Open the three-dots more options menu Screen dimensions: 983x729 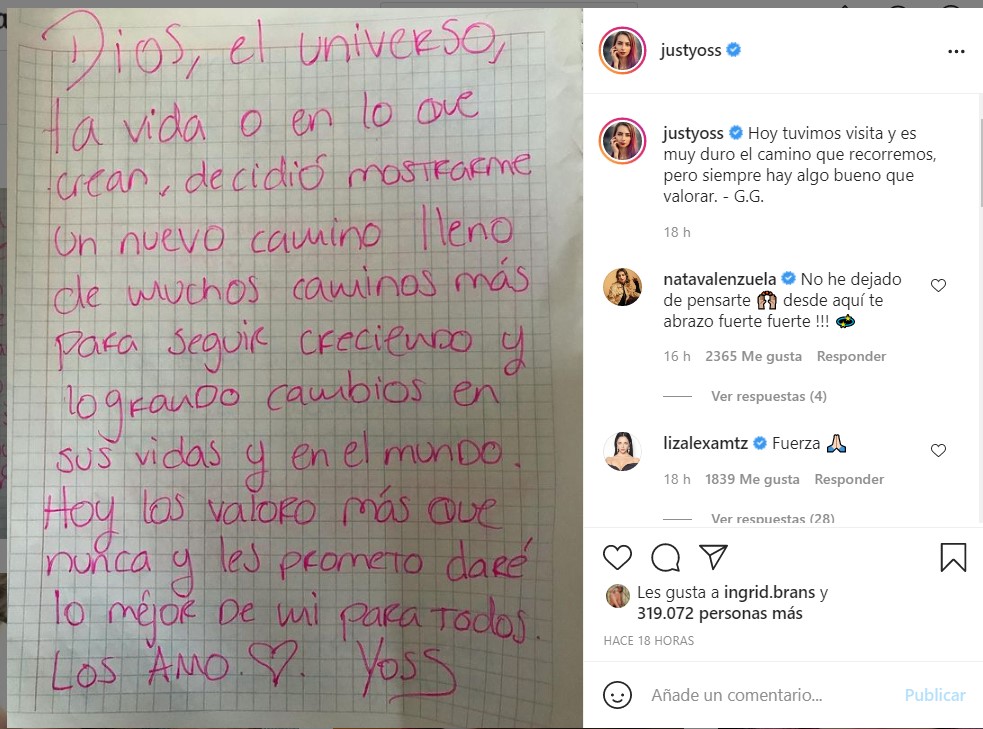tap(956, 51)
